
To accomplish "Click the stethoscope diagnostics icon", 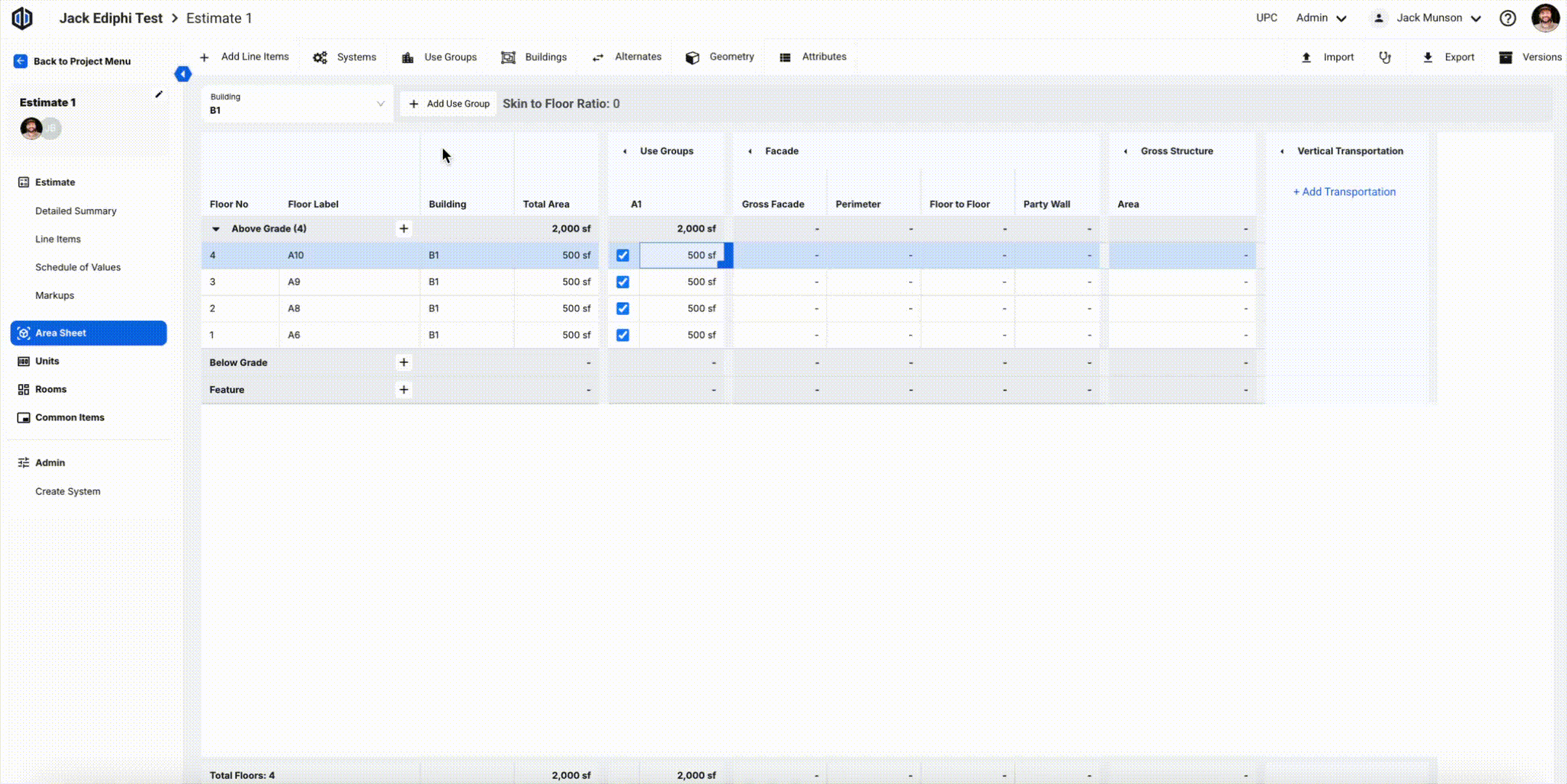I will tap(1385, 57).
